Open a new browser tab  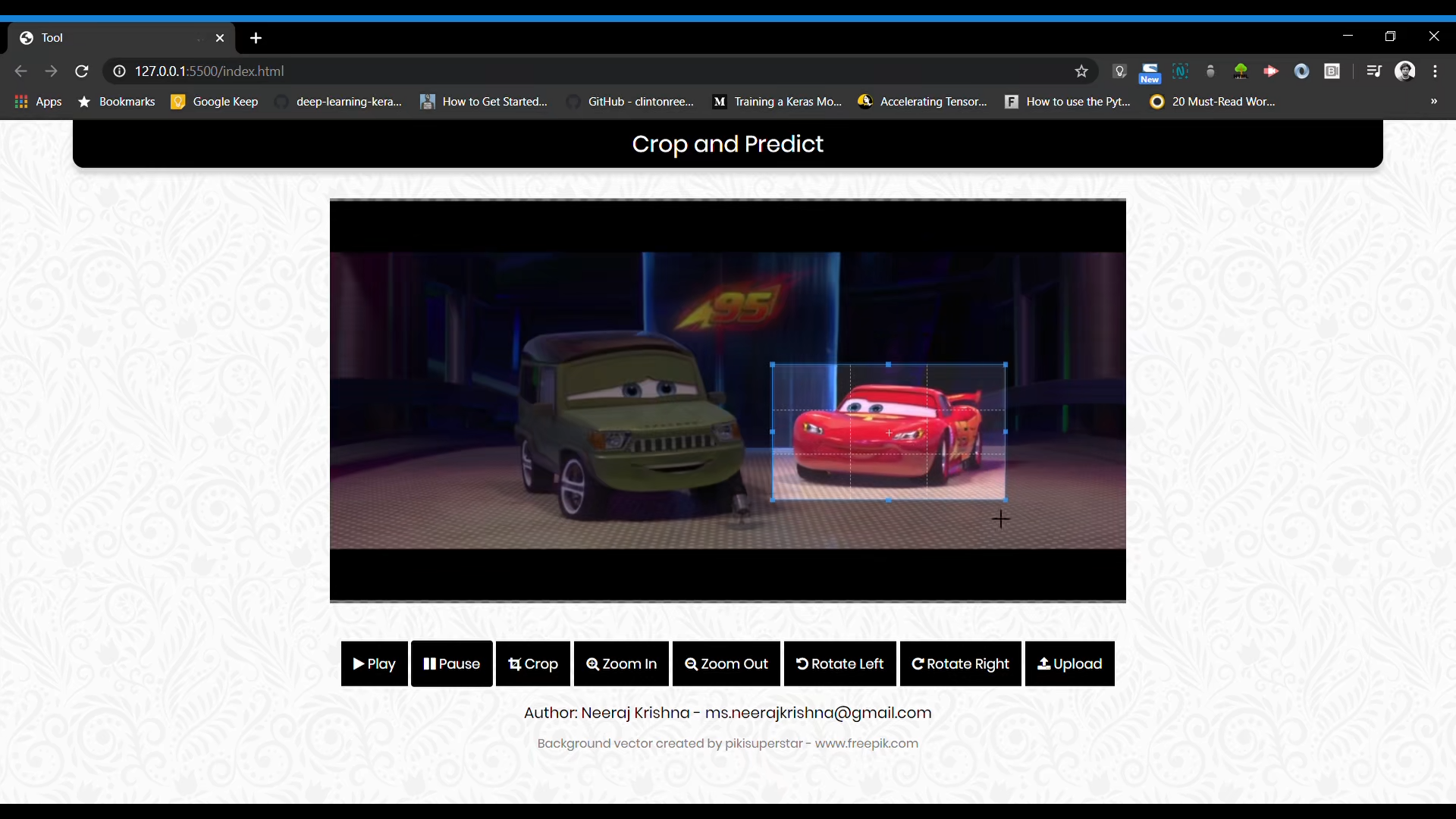pyautogui.click(x=256, y=38)
